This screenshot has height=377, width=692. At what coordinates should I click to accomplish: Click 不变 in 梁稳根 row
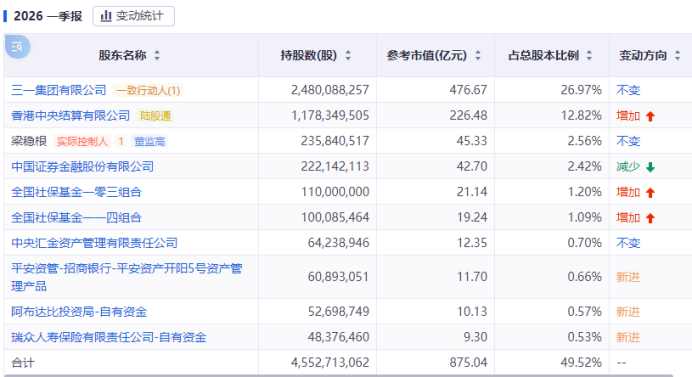tap(628, 141)
